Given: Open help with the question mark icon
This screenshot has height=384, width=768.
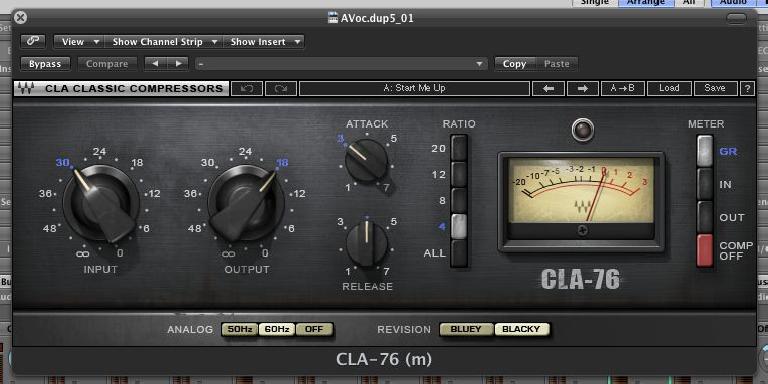Looking at the screenshot, I should click(x=747, y=89).
